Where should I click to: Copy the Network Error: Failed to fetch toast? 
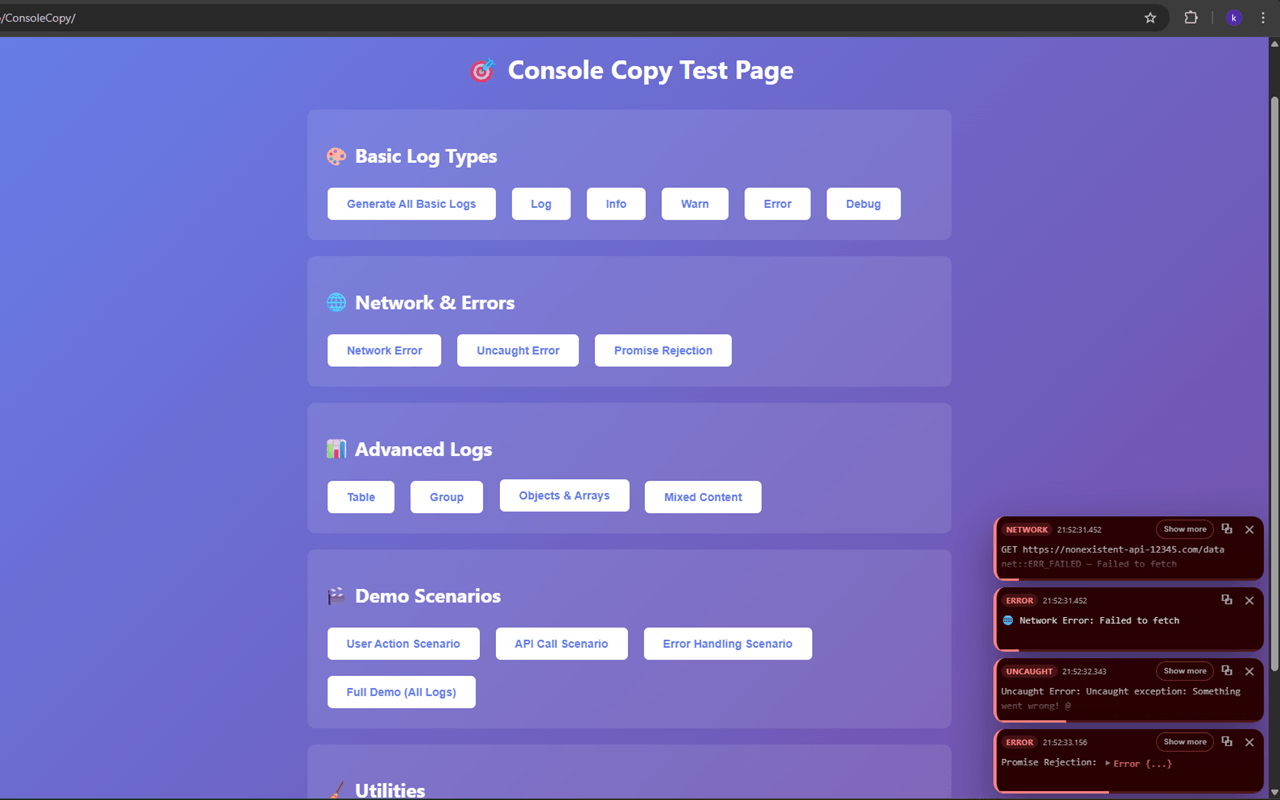pos(1227,600)
